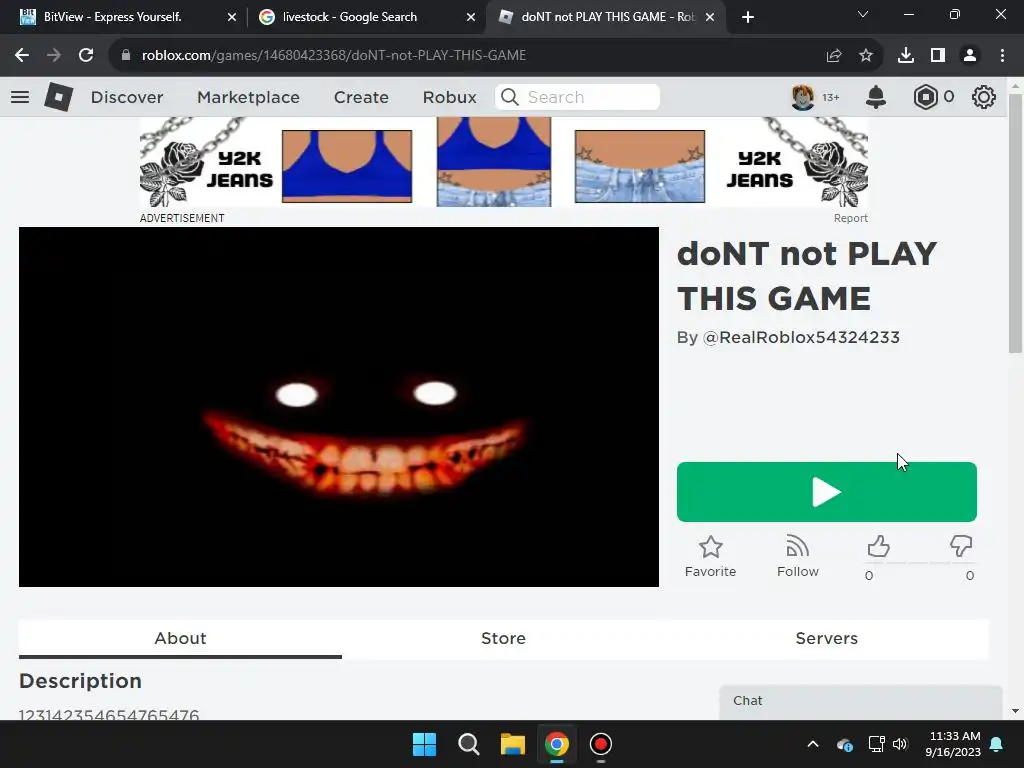1024x768 pixels.
Task: Open the Robux page link
Action: tap(449, 97)
